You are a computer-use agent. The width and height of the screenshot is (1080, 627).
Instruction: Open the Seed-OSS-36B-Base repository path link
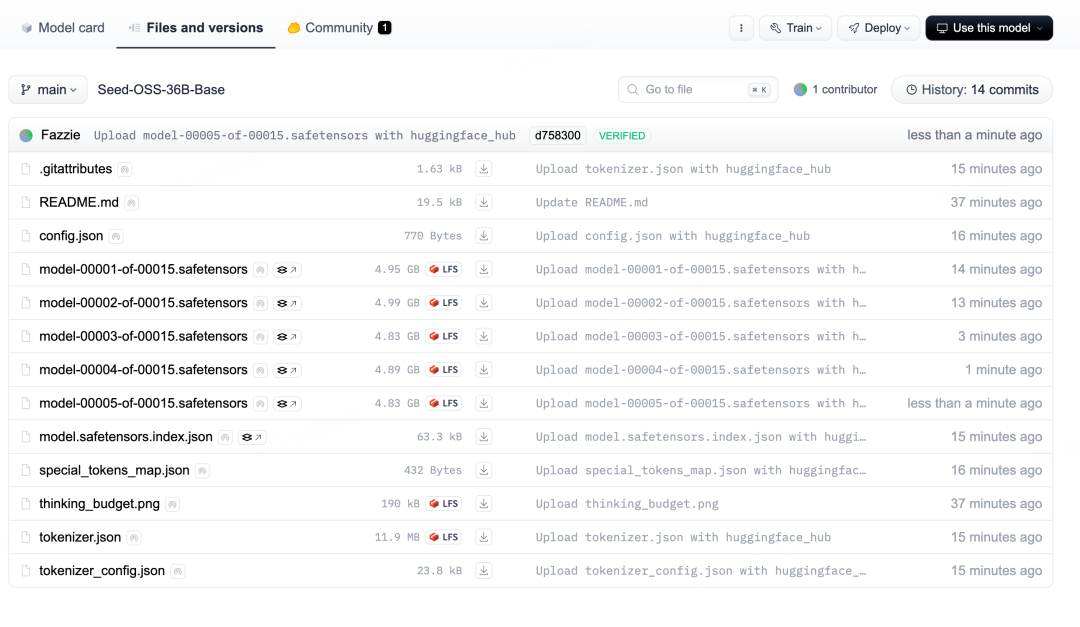pos(161,90)
